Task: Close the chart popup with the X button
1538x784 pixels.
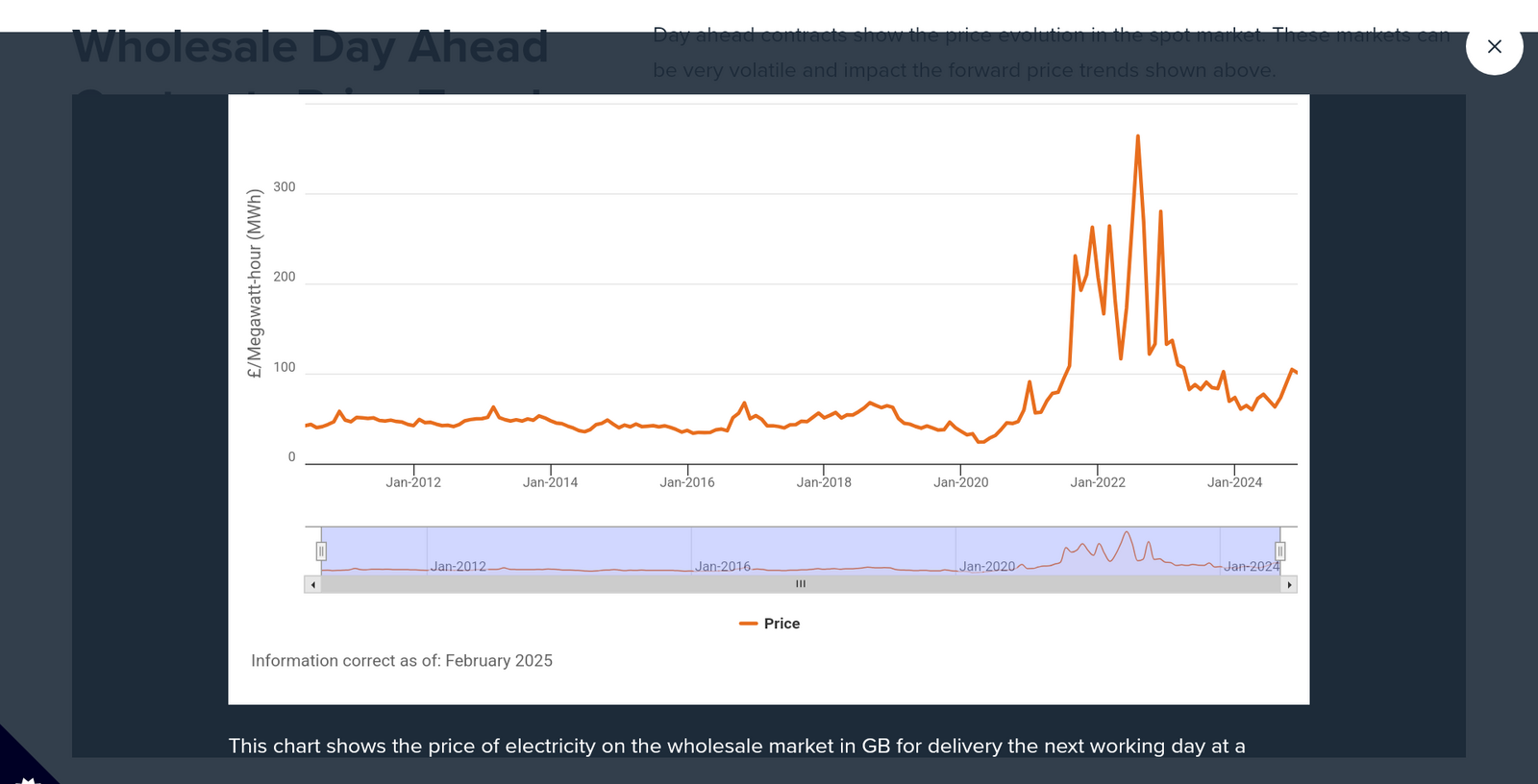Action: (x=1494, y=46)
